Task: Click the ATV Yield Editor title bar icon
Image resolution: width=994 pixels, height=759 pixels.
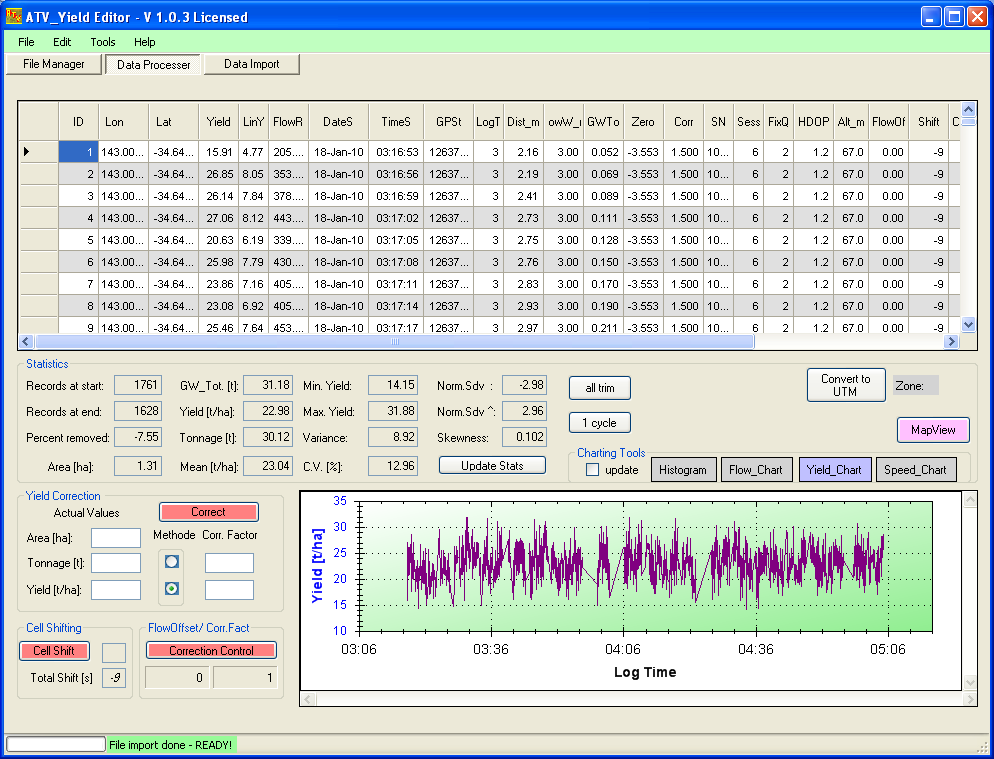Action: point(14,16)
